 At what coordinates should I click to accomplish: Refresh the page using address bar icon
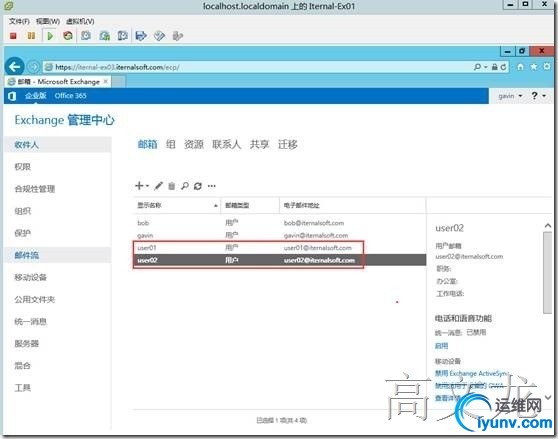coord(503,67)
